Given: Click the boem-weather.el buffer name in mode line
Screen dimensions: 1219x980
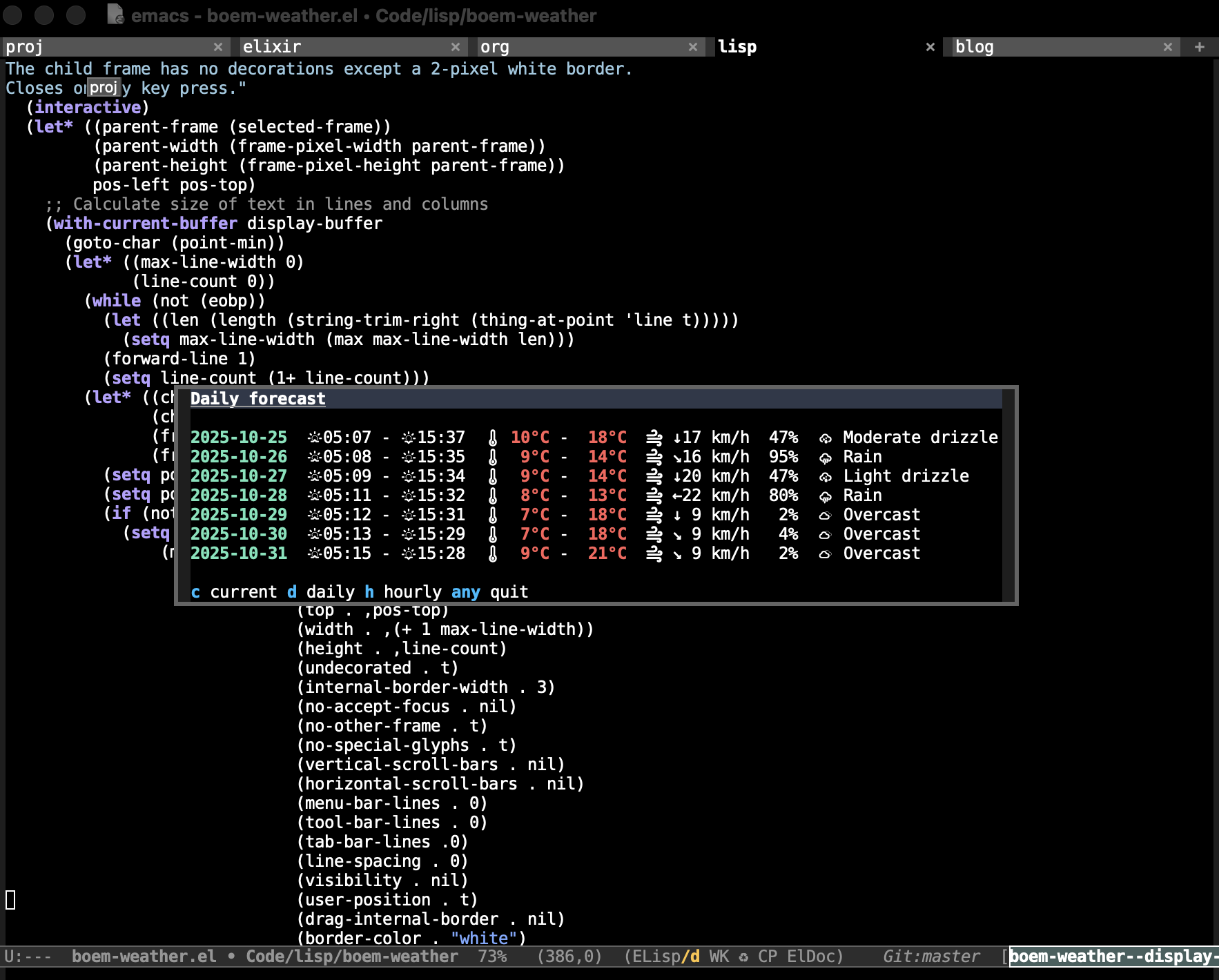Looking at the screenshot, I should point(144,957).
